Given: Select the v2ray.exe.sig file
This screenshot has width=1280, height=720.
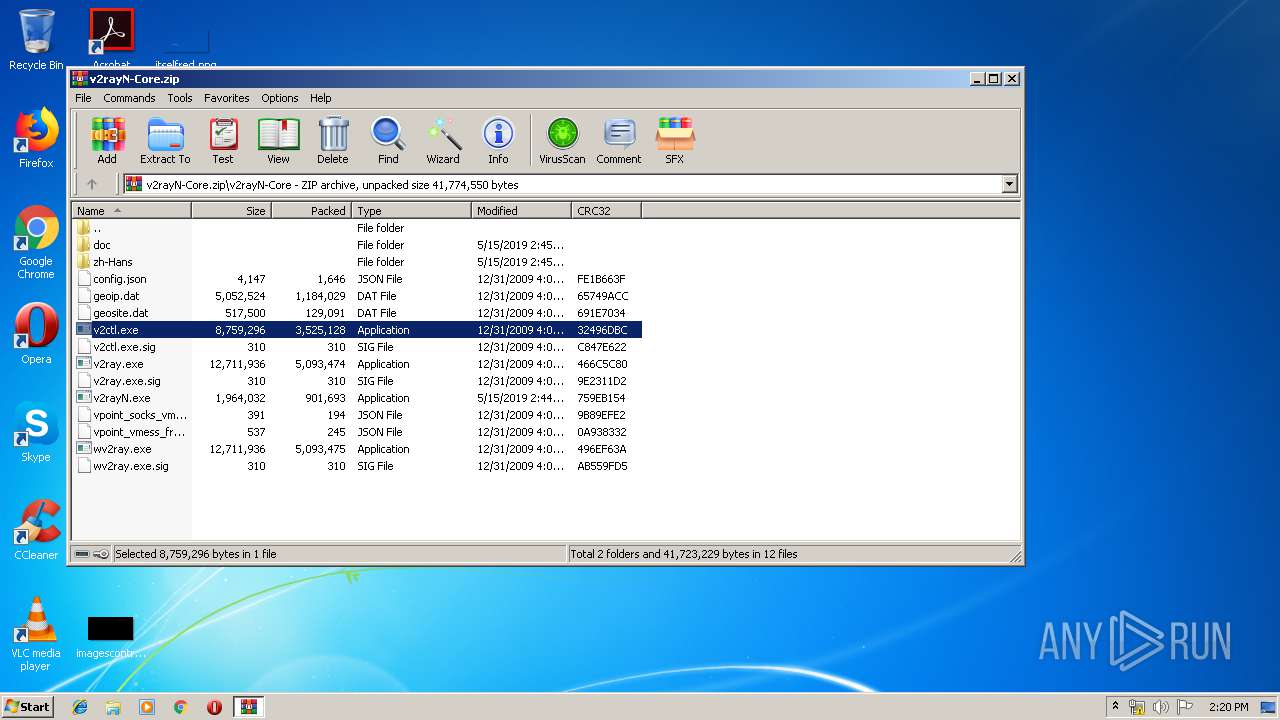Looking at the screenshot, I should click(358, 381).
